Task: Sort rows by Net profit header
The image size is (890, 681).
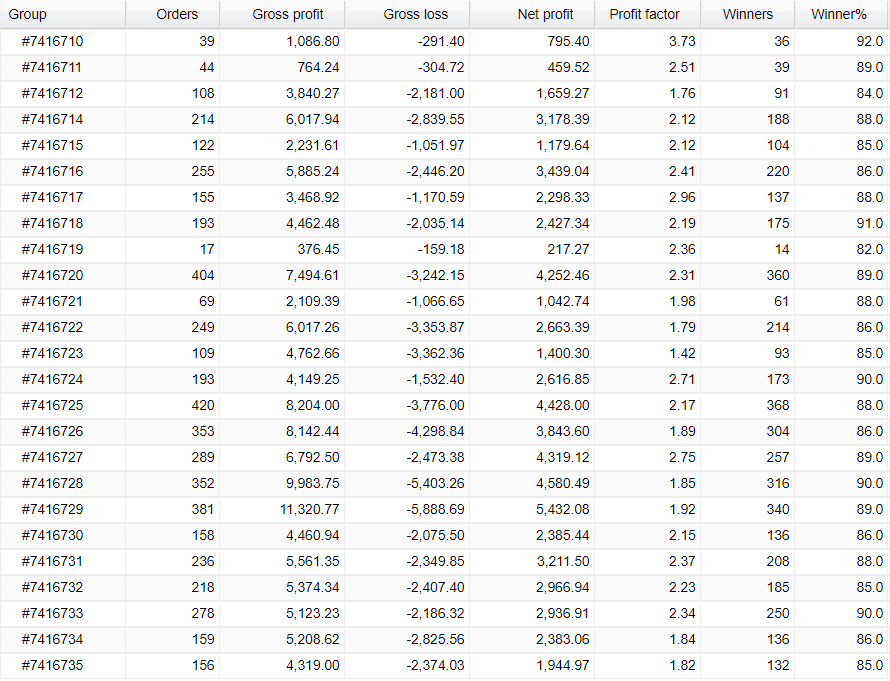Action: tap(545, 14)
